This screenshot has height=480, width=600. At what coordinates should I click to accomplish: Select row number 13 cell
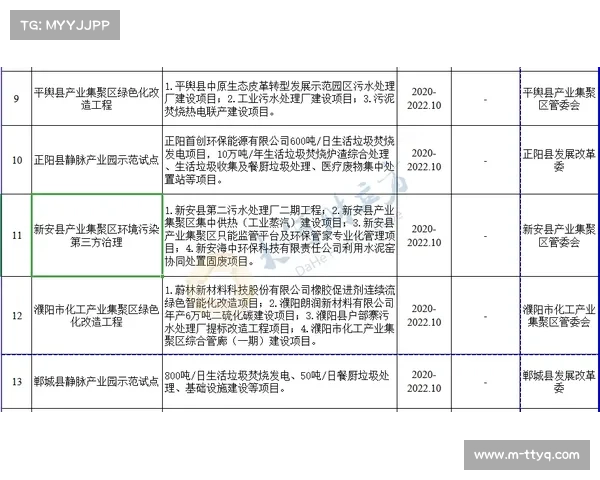(16, 383)
